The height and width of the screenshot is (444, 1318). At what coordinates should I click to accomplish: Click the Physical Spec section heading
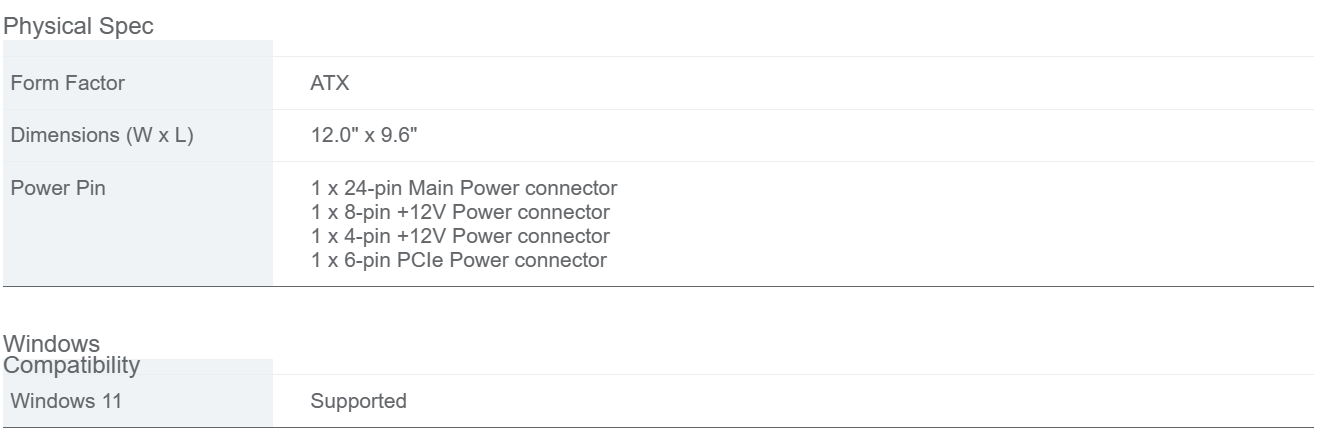pyautogui.click(x=80, y=26)
